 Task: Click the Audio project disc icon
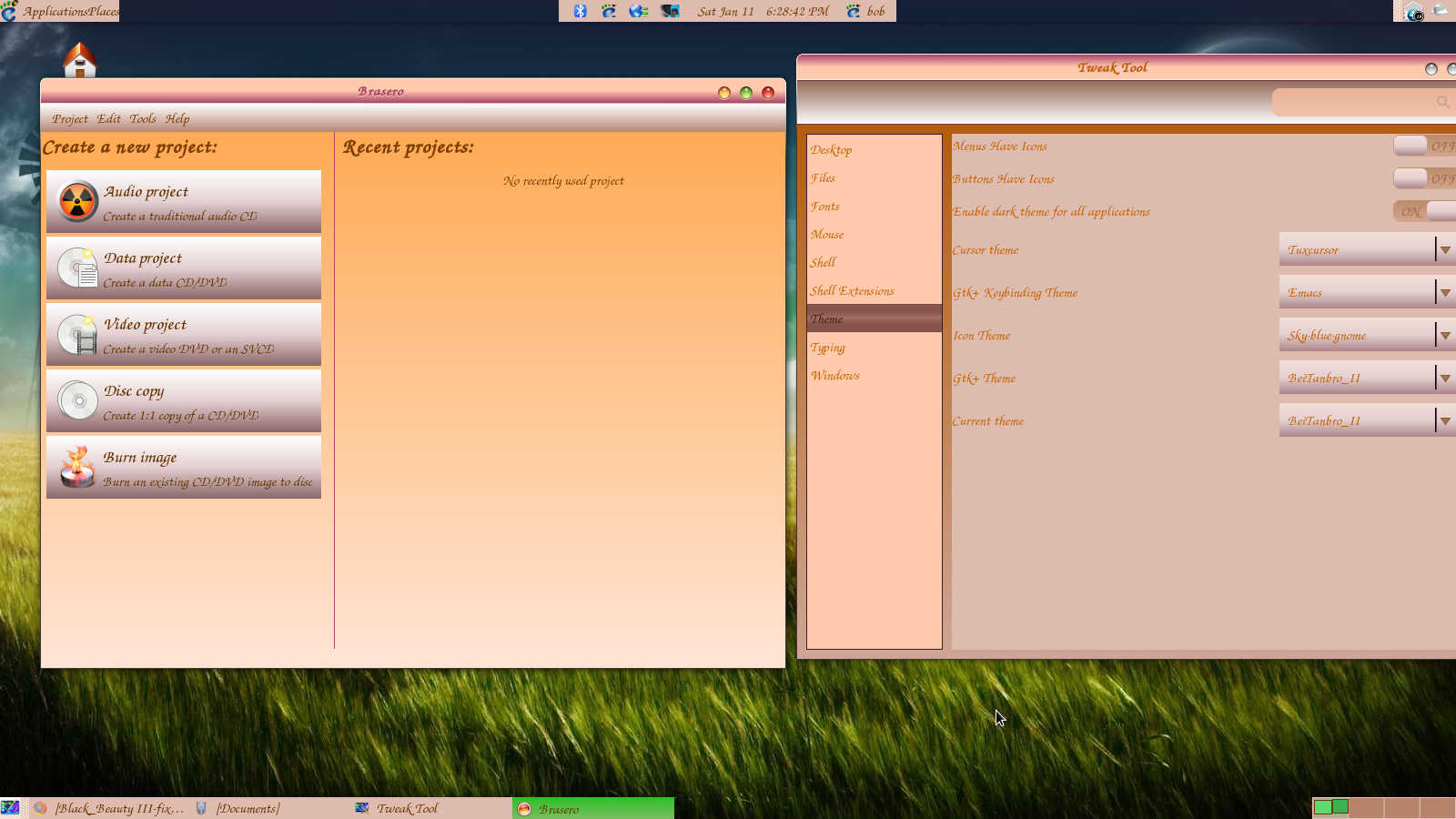pos(77,201)
